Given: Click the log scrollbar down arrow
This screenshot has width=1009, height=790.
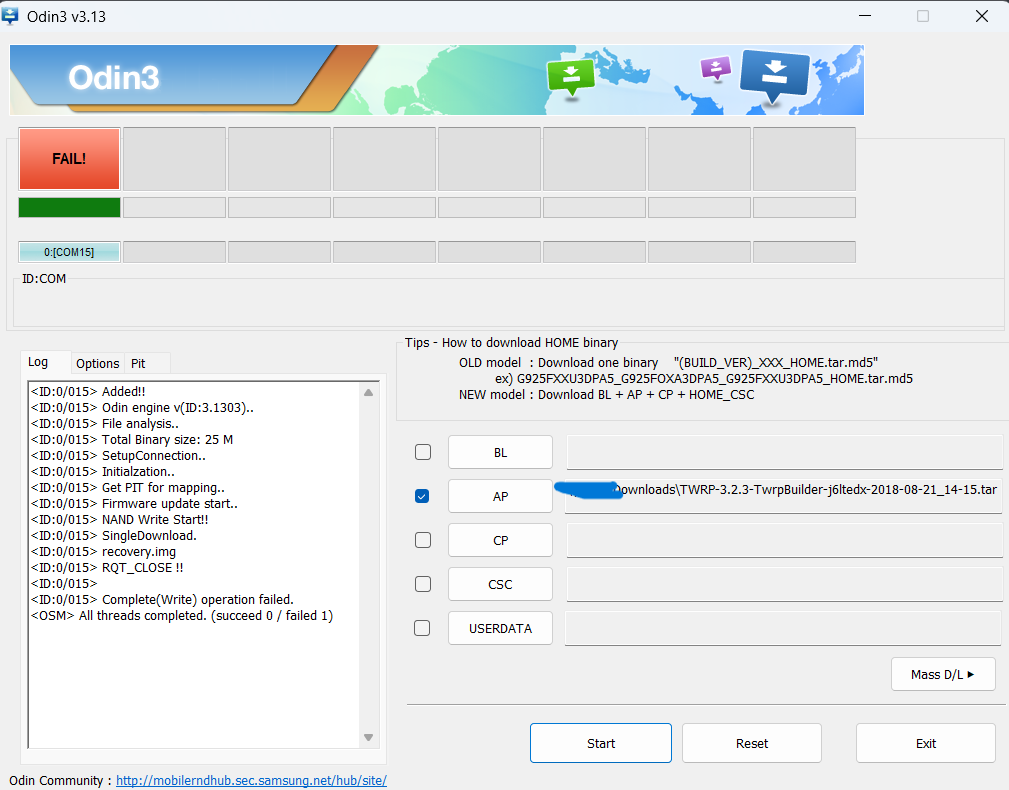Looking at the screenshot, I should pos(369,737).
